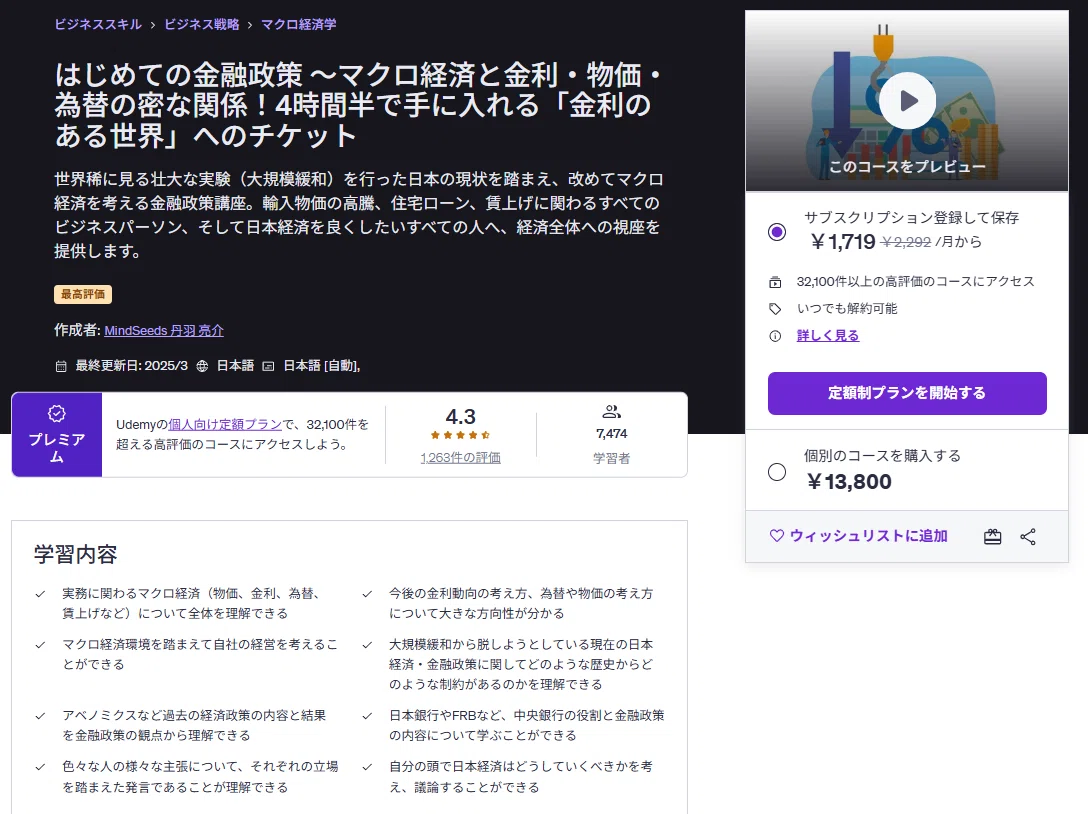Click the premium badge checkmark icon

click(x=56, y=414)
